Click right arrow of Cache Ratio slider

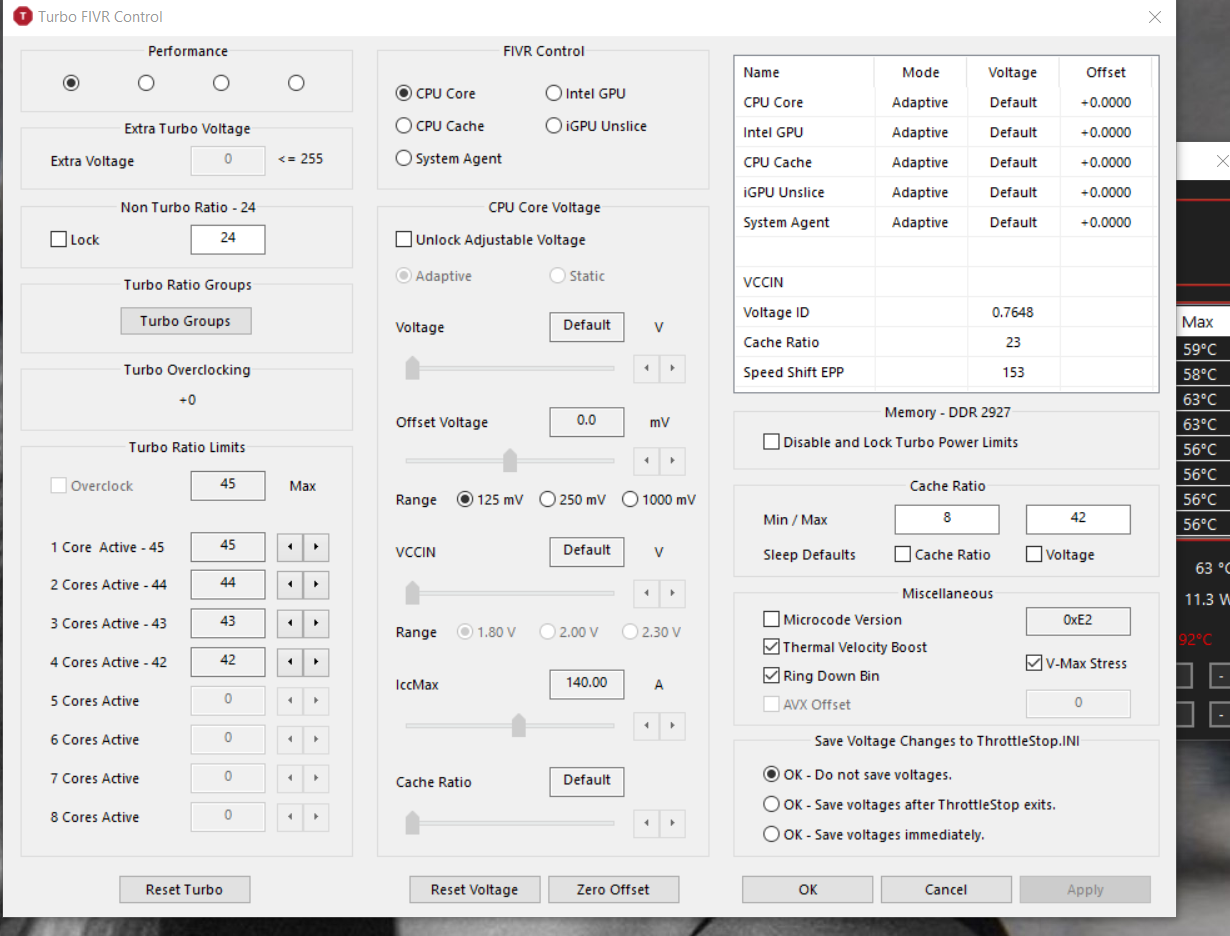point(673,823)
